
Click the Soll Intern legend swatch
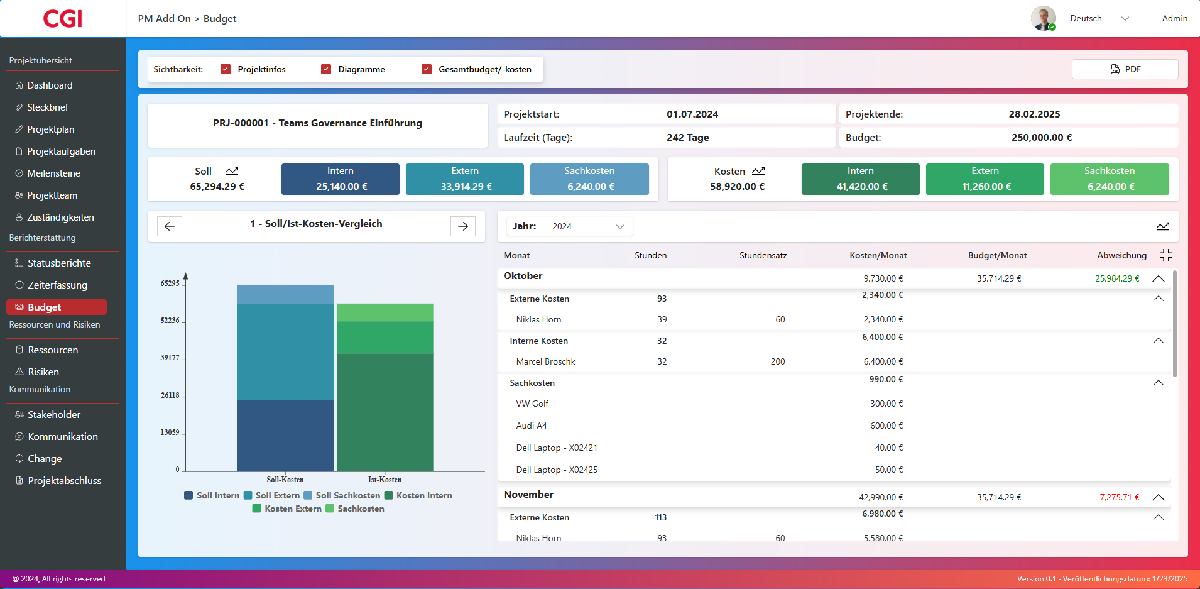point(189,495)
